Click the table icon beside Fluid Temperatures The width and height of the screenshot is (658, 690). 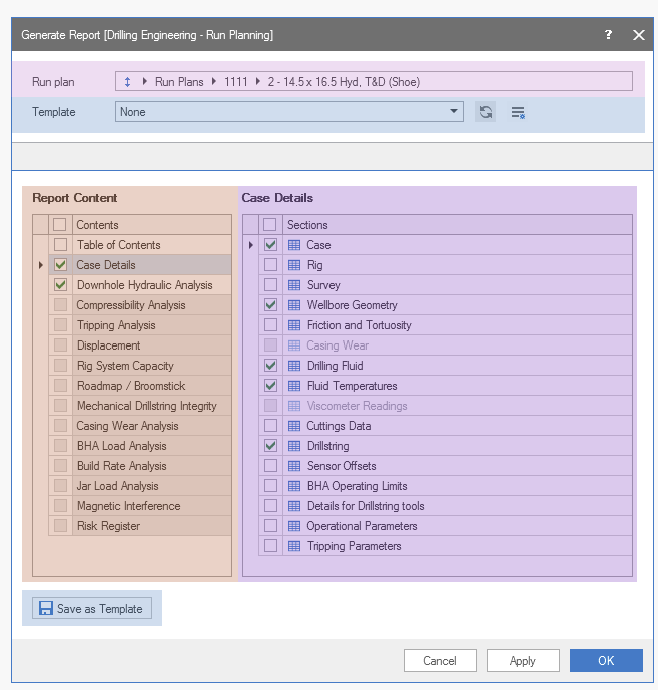pos(294,386)
